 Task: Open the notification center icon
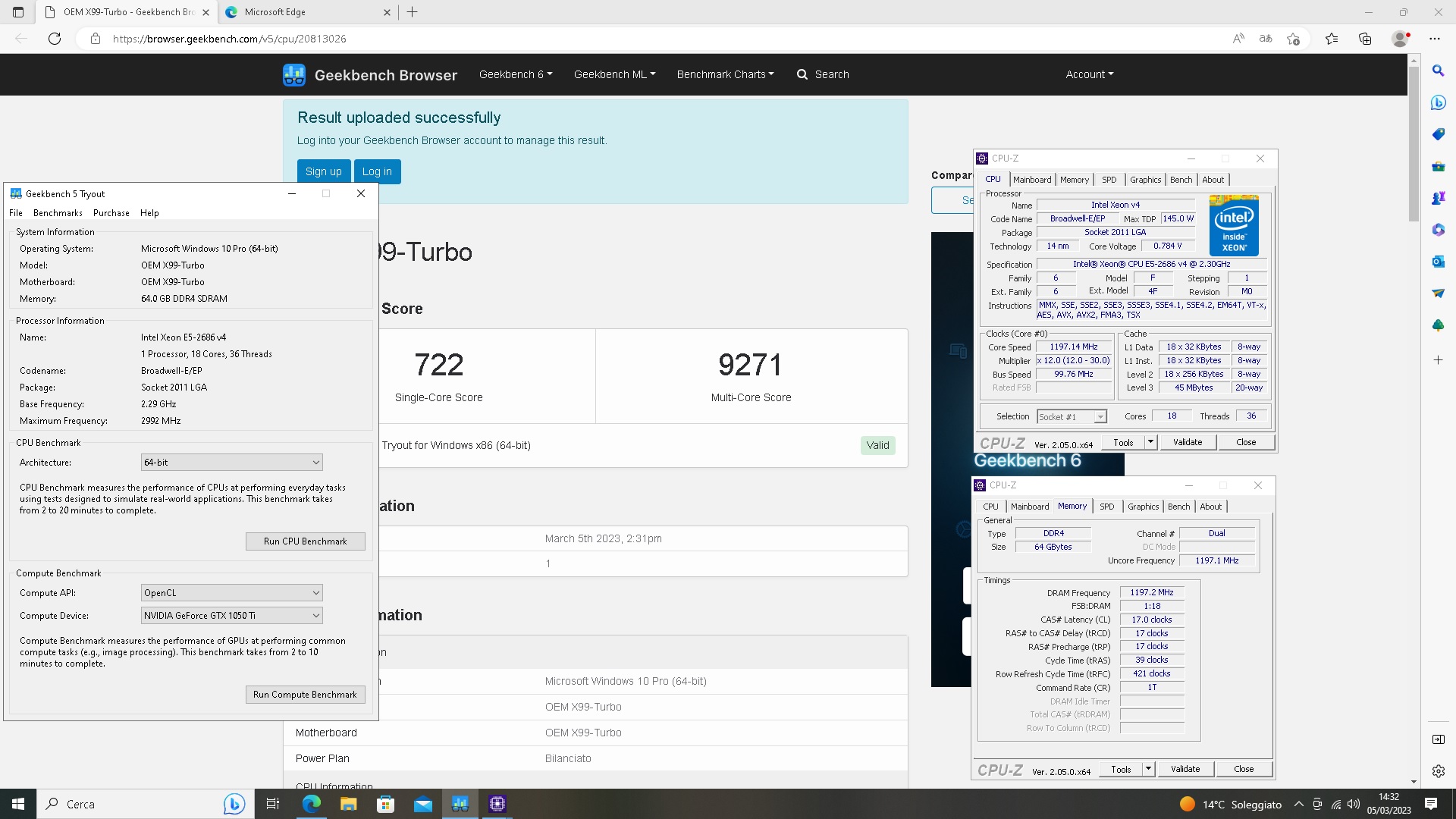coord(1431,804)
